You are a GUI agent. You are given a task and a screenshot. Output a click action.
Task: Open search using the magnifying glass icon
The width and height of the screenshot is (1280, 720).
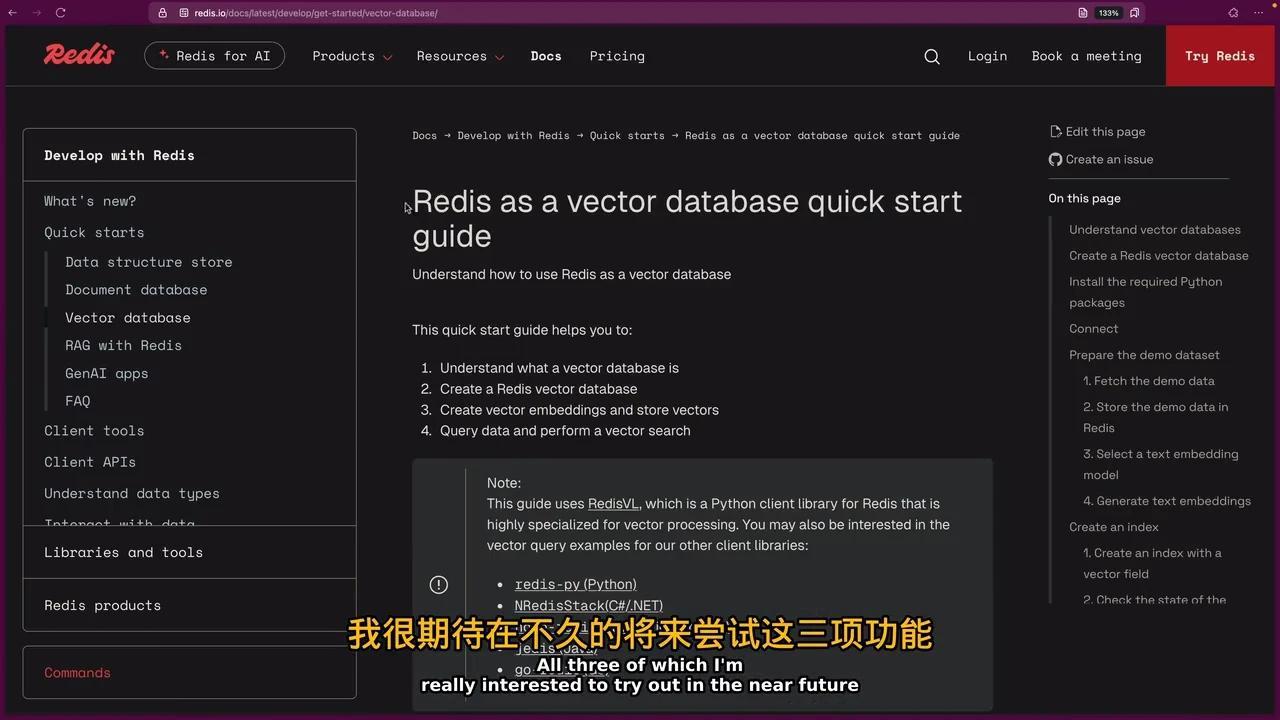coord(931,56)
